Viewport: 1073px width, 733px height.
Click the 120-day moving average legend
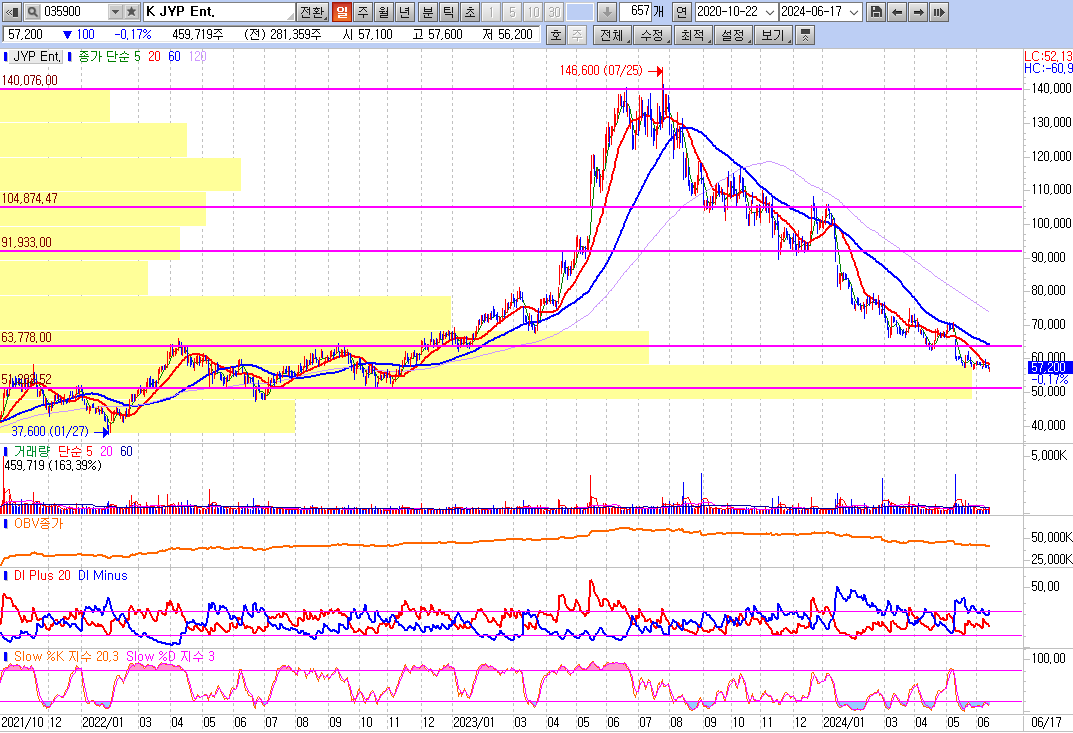pos(197,56)
